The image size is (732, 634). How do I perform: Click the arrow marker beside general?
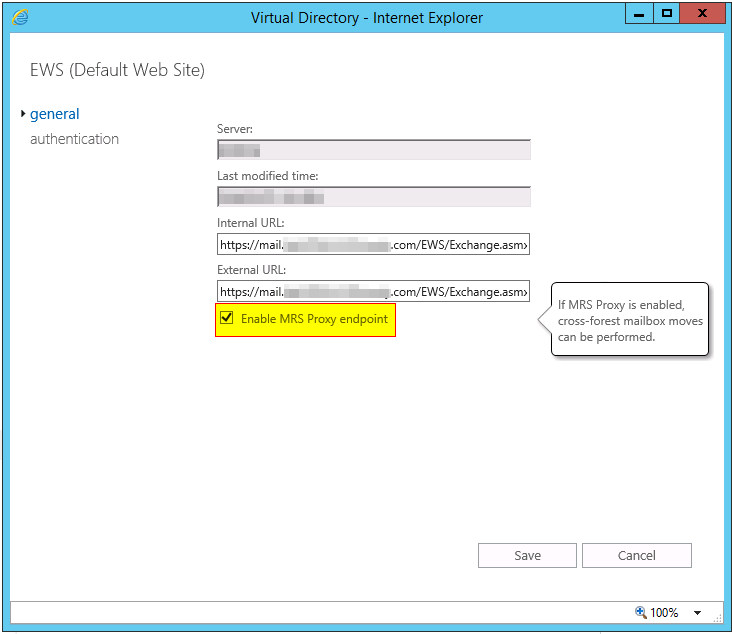tap(23, 114)
